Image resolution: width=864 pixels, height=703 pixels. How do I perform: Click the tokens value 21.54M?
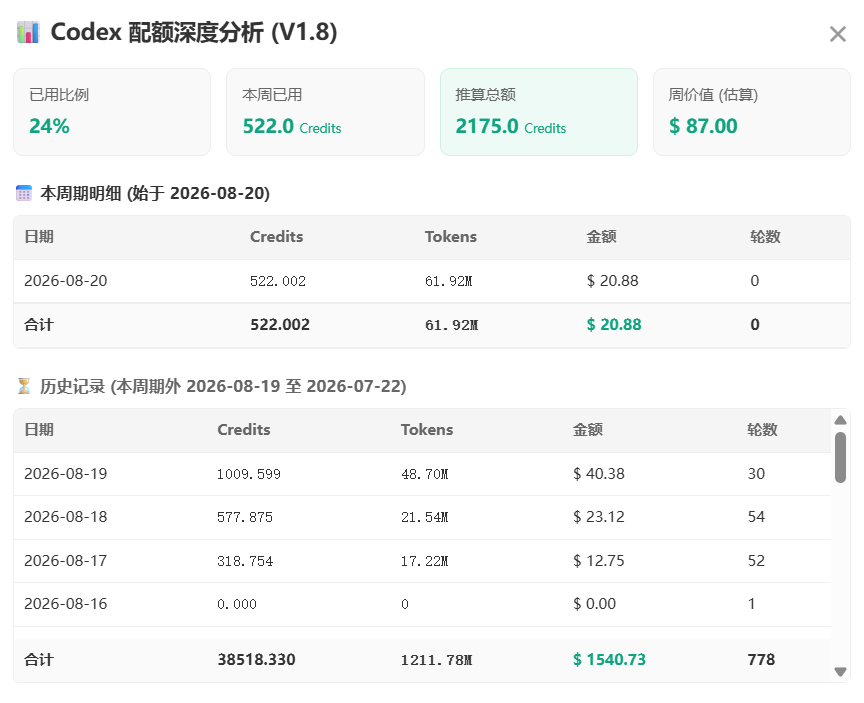tap(425, 517)
